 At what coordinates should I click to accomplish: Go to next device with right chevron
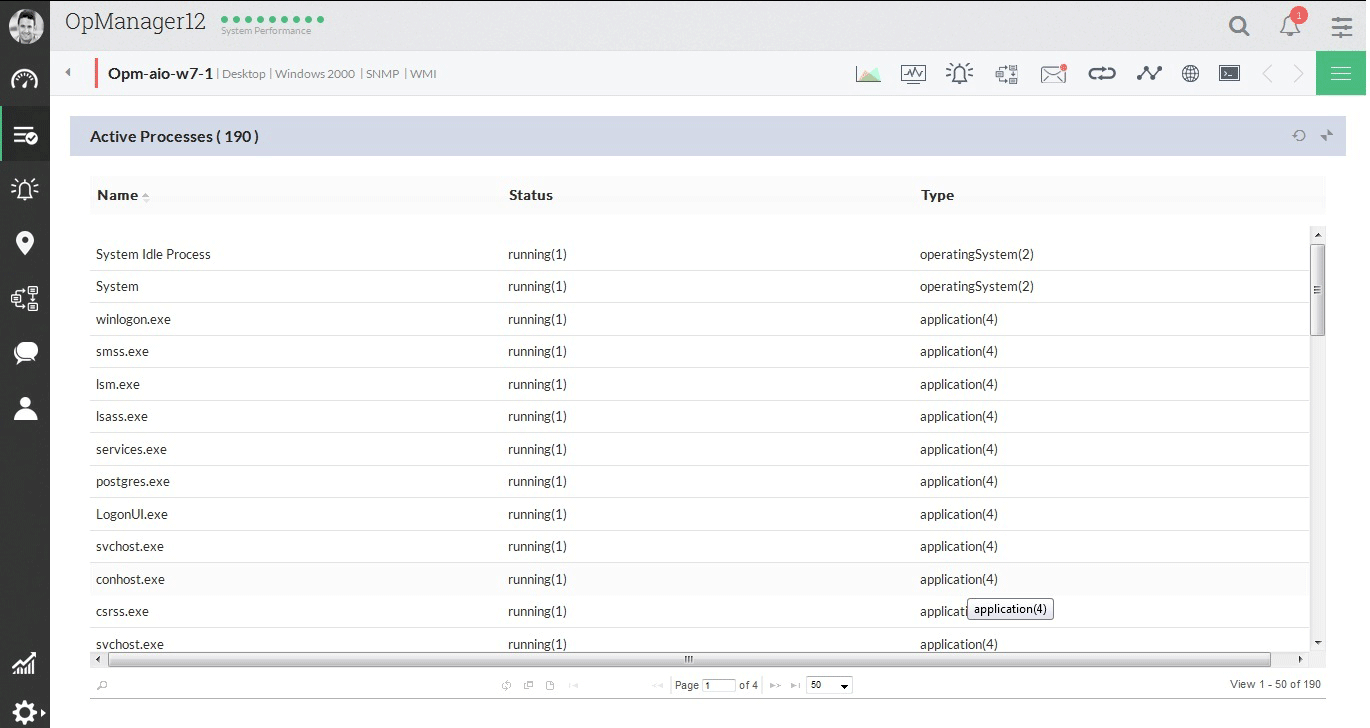click(1299, 73)
